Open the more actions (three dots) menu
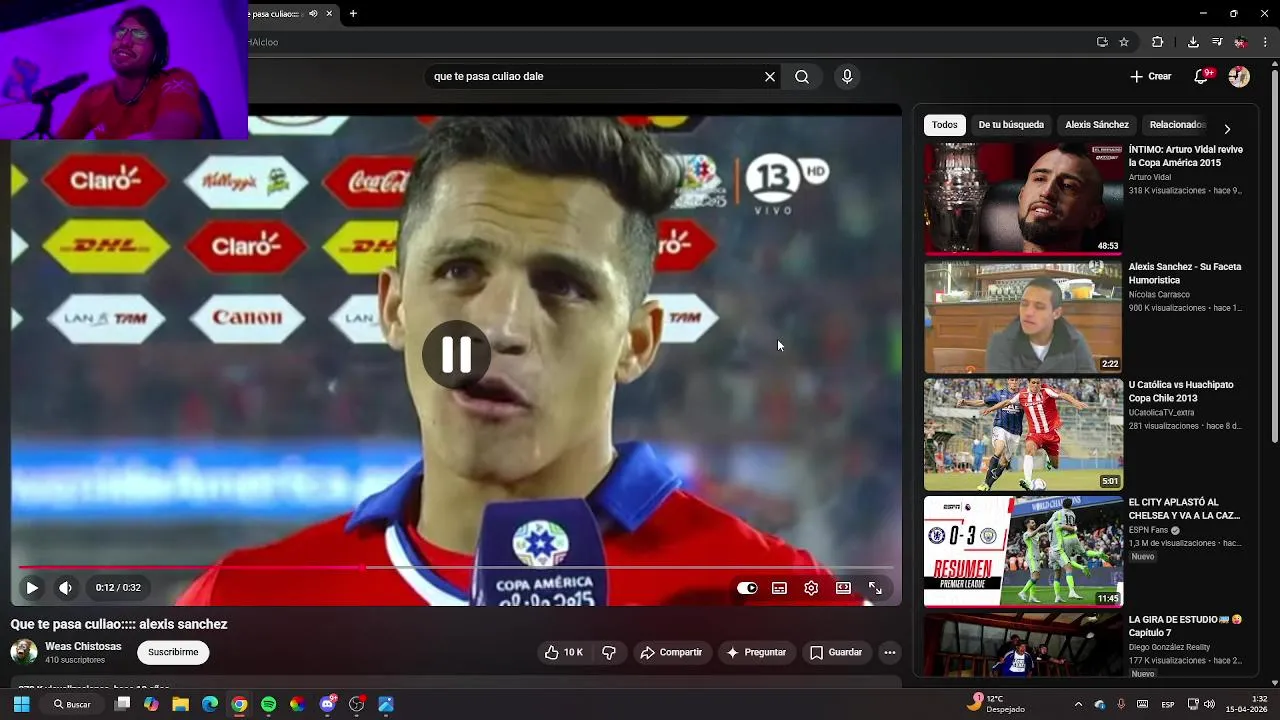 click(889, 652)
